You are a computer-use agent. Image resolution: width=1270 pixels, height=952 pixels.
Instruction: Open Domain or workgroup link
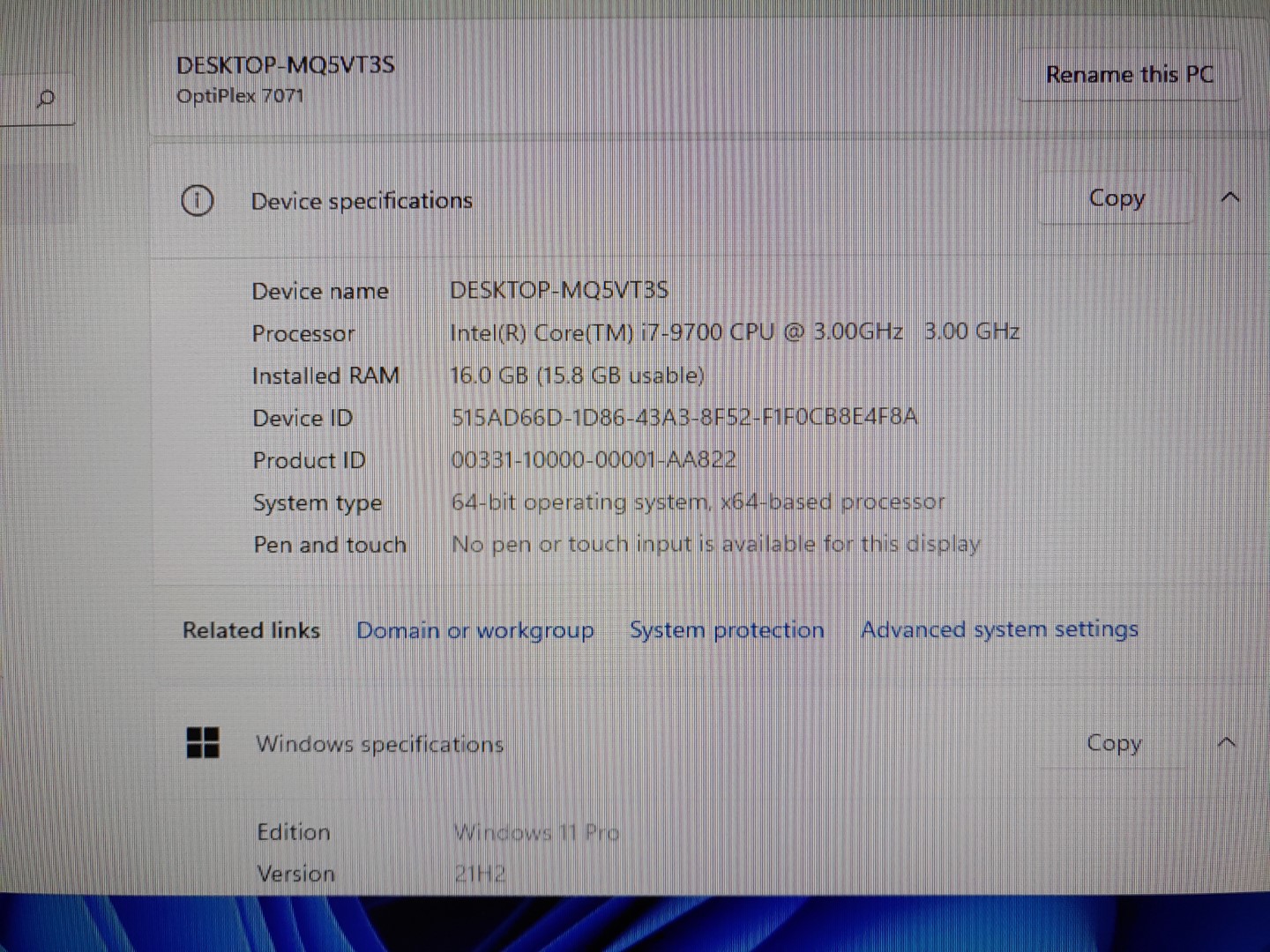pos(474,630)
